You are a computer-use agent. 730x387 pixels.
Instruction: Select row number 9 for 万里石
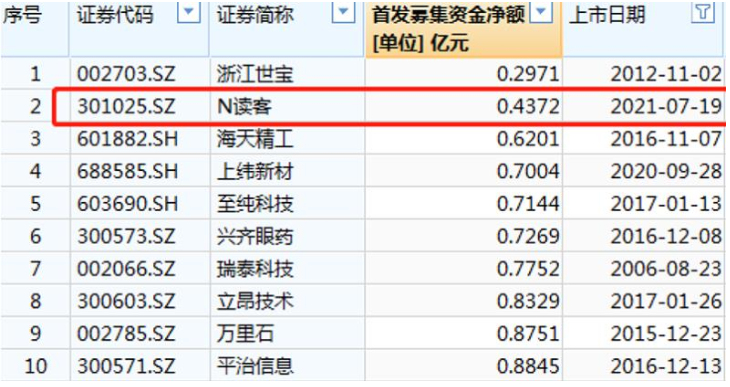36,333
